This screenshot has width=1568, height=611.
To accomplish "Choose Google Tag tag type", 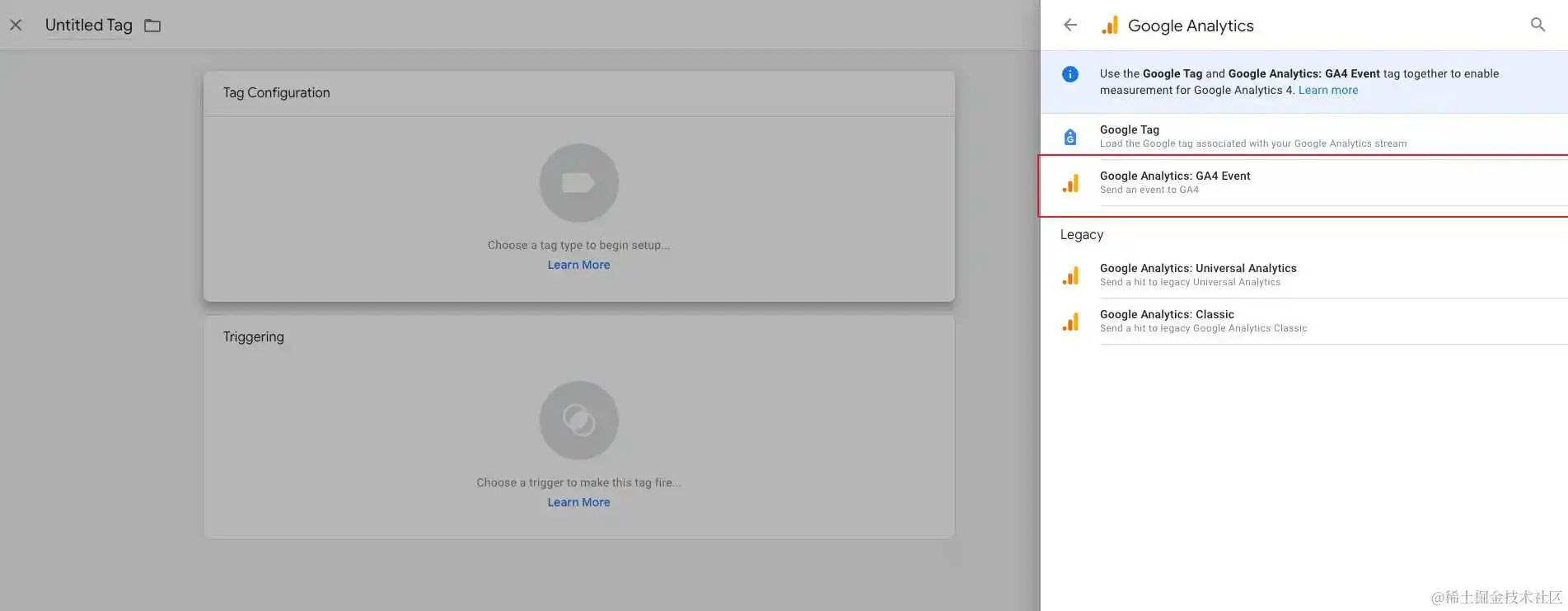I will pyautogui.click(x=1304, y=136).
